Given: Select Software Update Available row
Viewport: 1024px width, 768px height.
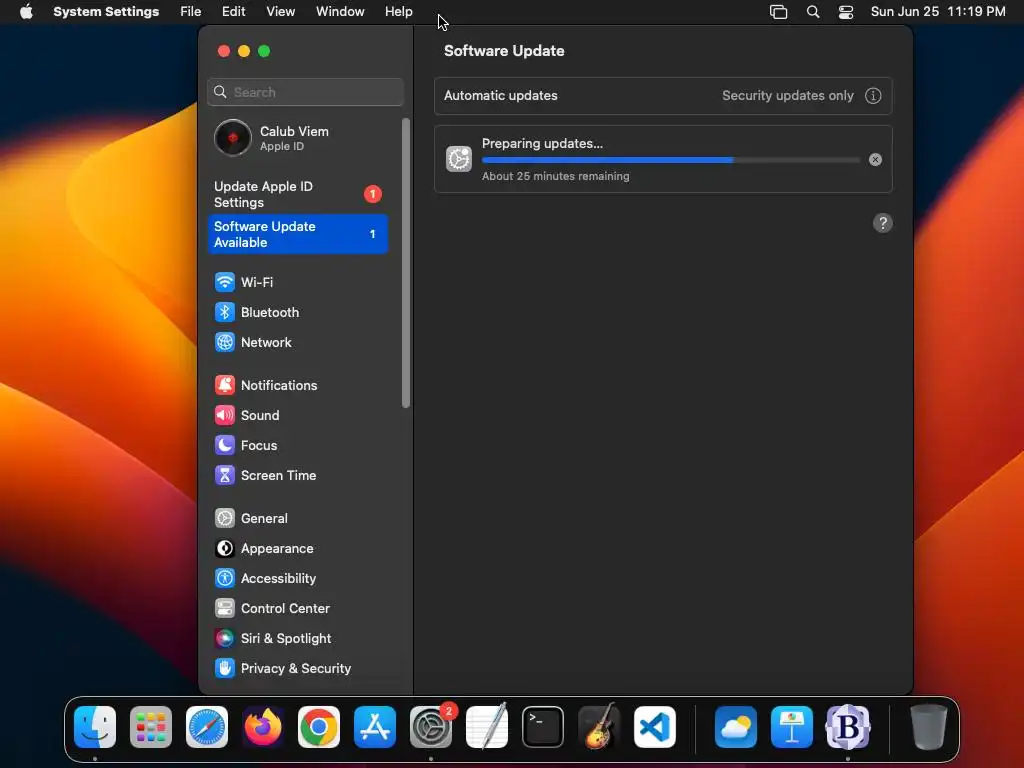Looking at the screenshot, I should (x=298, y=234).
